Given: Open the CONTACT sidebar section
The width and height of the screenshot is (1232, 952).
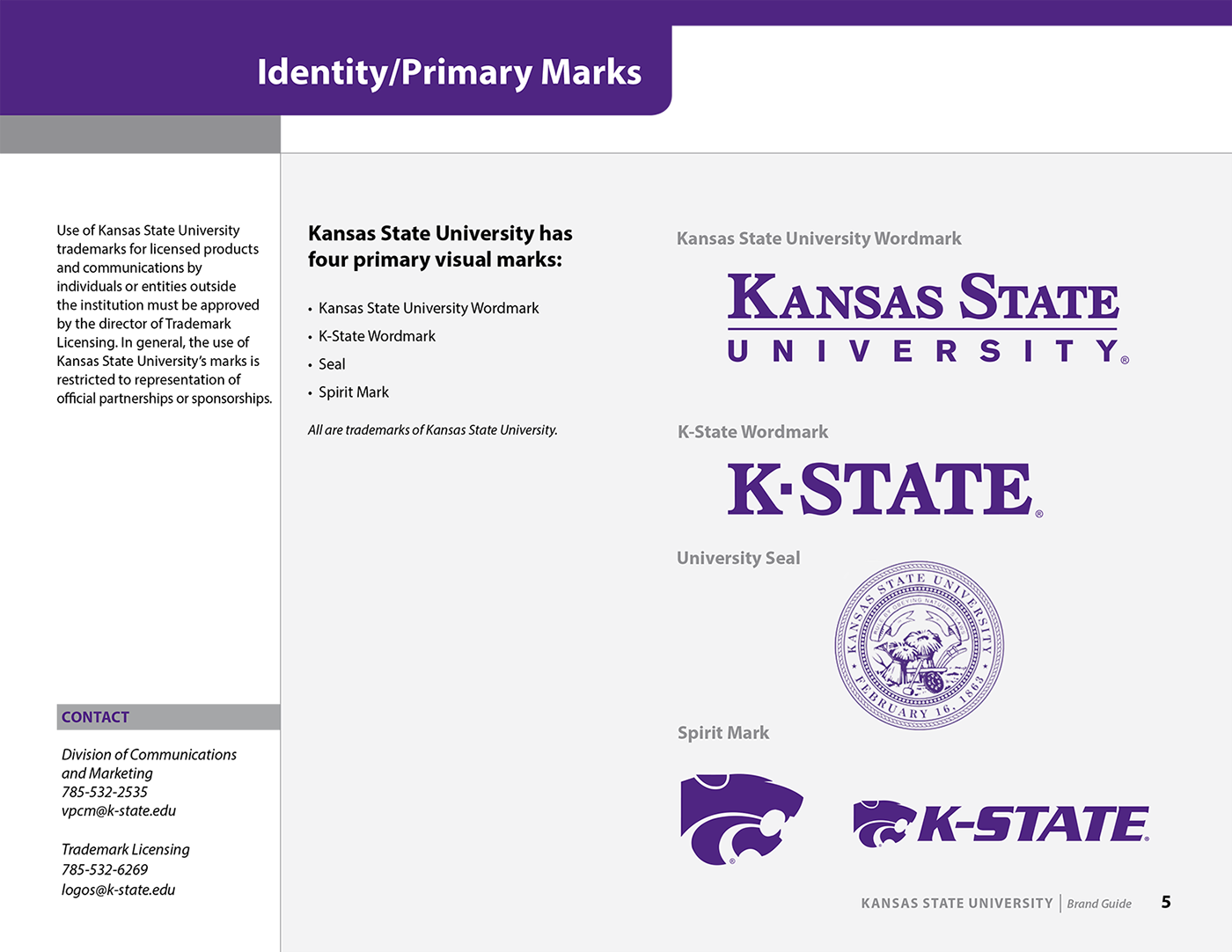Looking at the screenshot, I should [x=95, y=717].
